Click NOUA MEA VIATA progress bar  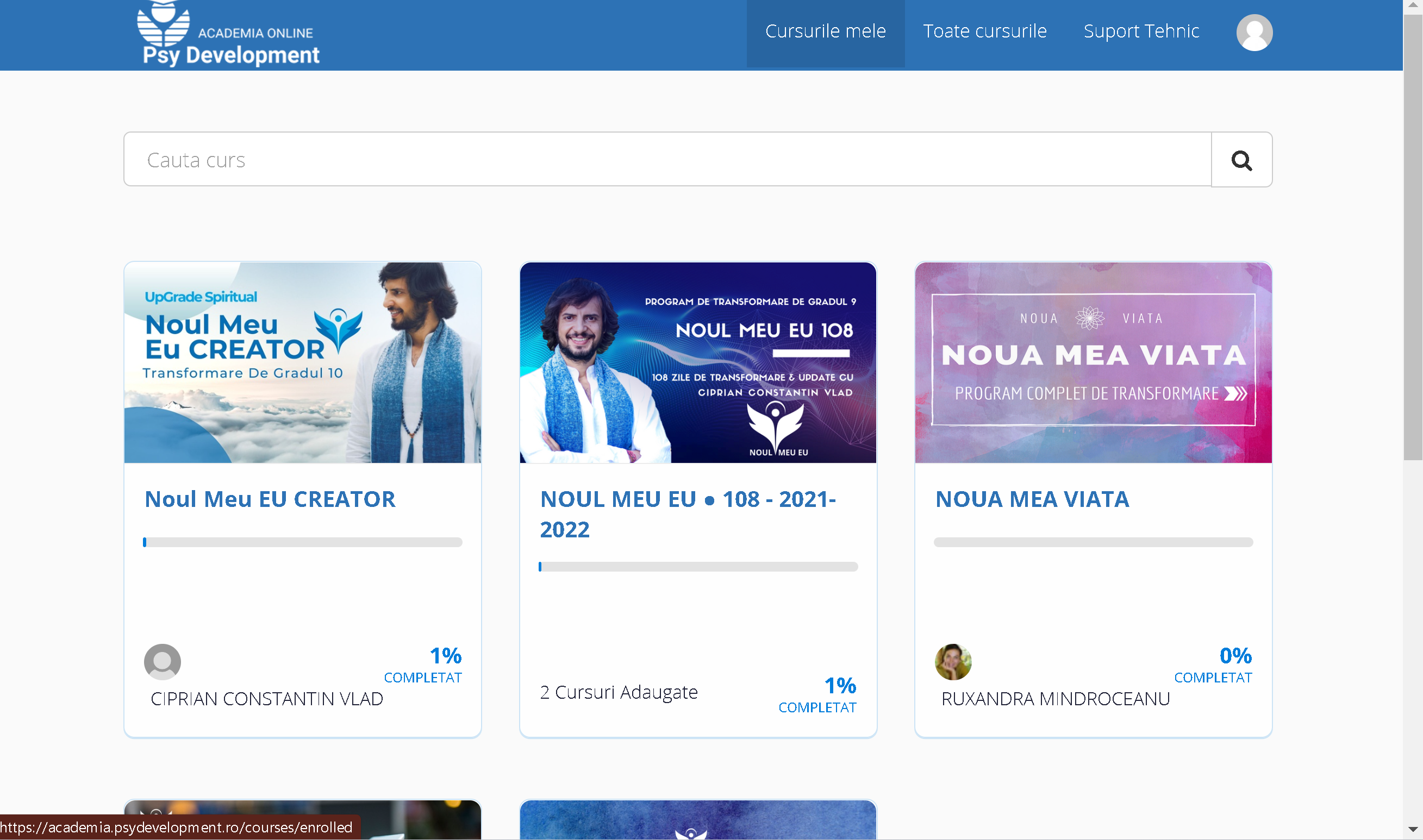coord(1093,542)
